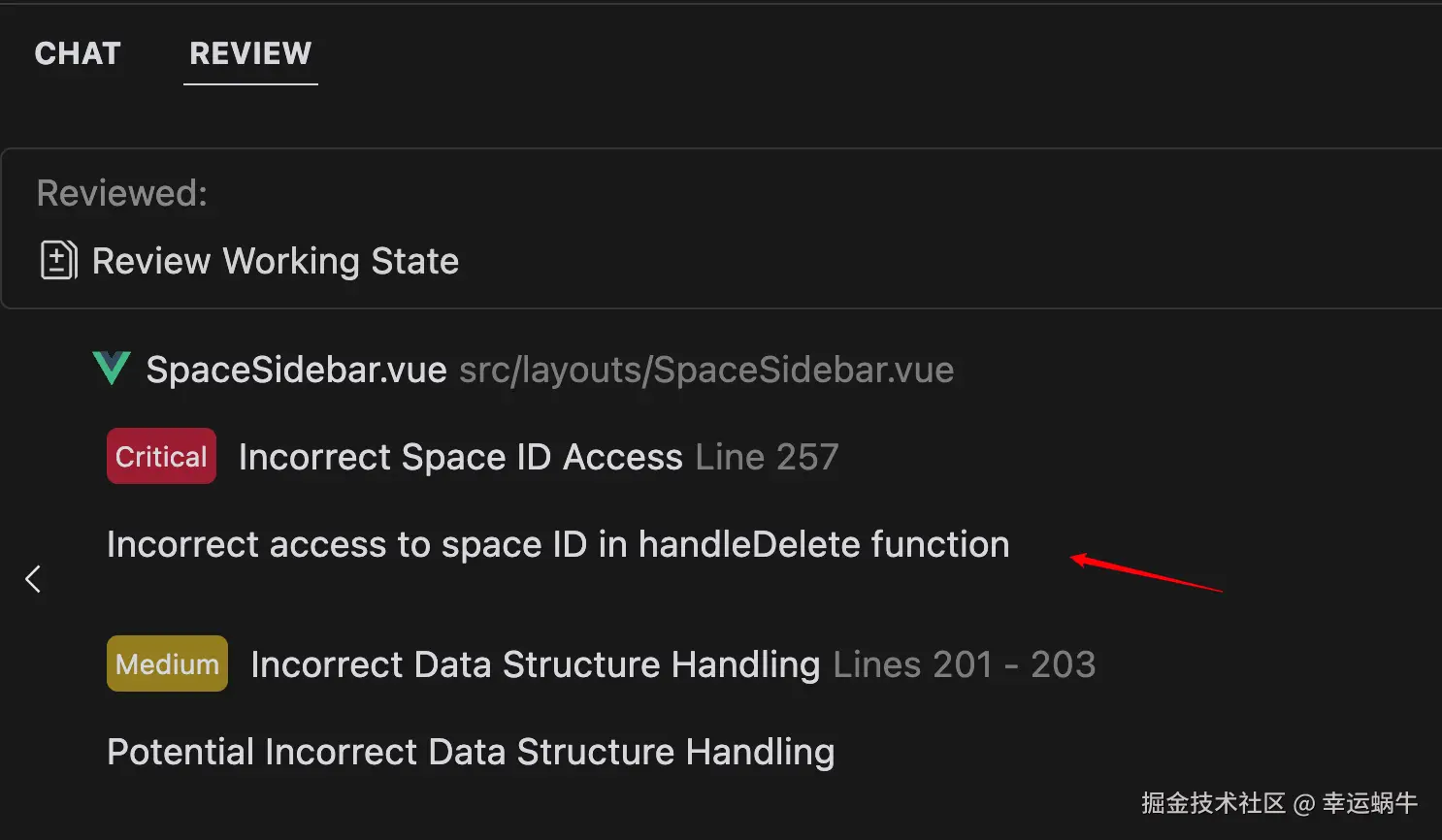This screenshot has width=1442, height=840.
Task: Click the yellow Medium severity badge
Action: point(167,663)
